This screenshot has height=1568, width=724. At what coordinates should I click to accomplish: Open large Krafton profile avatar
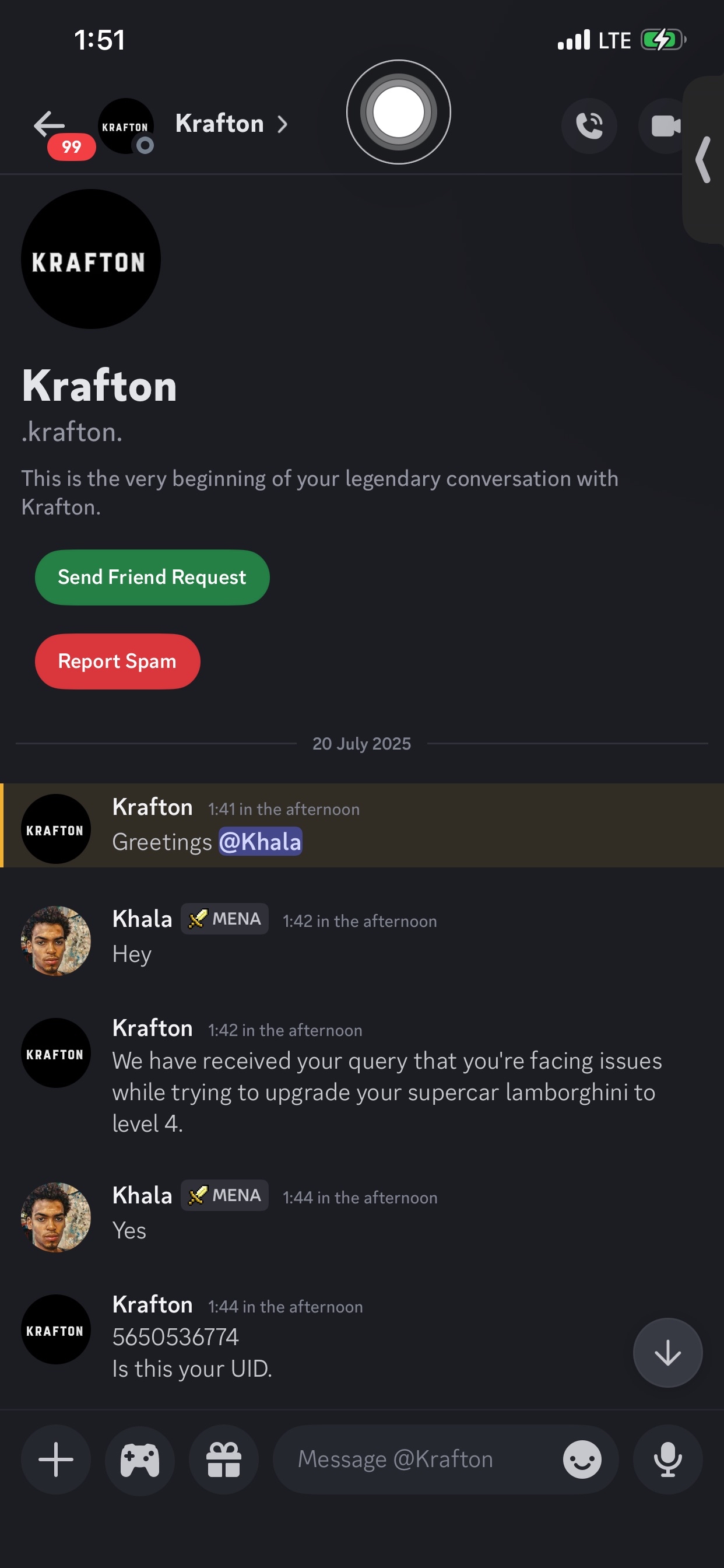(x=91, y=260)
